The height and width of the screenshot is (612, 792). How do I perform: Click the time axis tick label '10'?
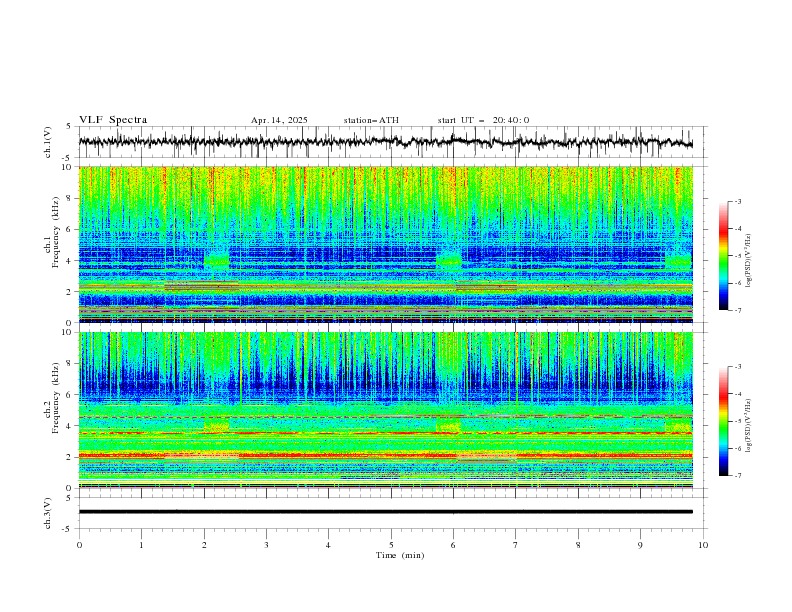703,545
